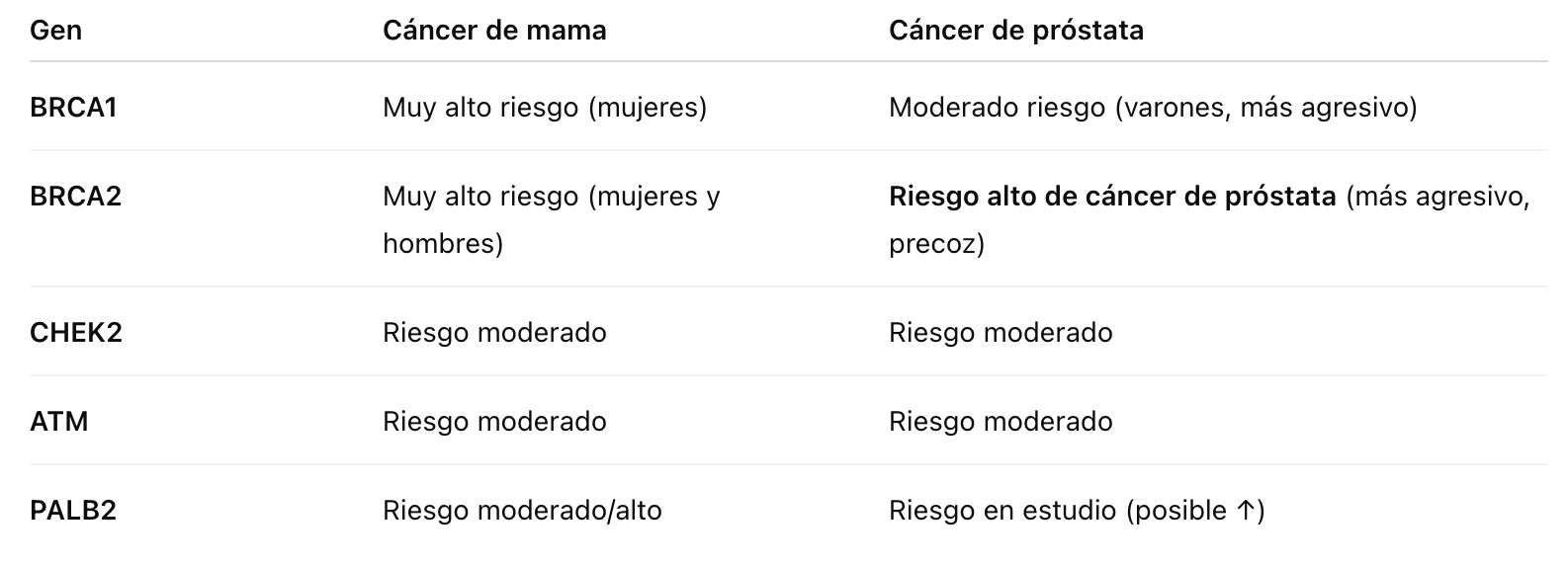
Task: Click the bold "Riesgo alto de cáncer de próstata" text
Action: pyautogui.click(x=1112, y=197)
